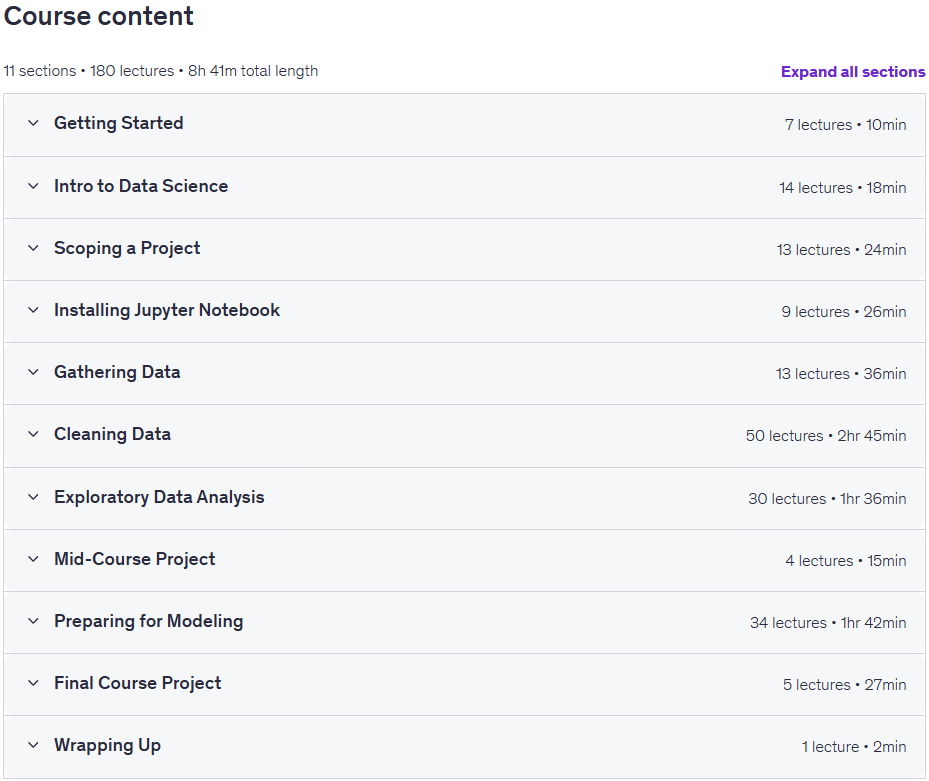The height and width of the screenshot is (781, 929).
Task: Select the Wrapping Up section title
Action: pos(107,745)
